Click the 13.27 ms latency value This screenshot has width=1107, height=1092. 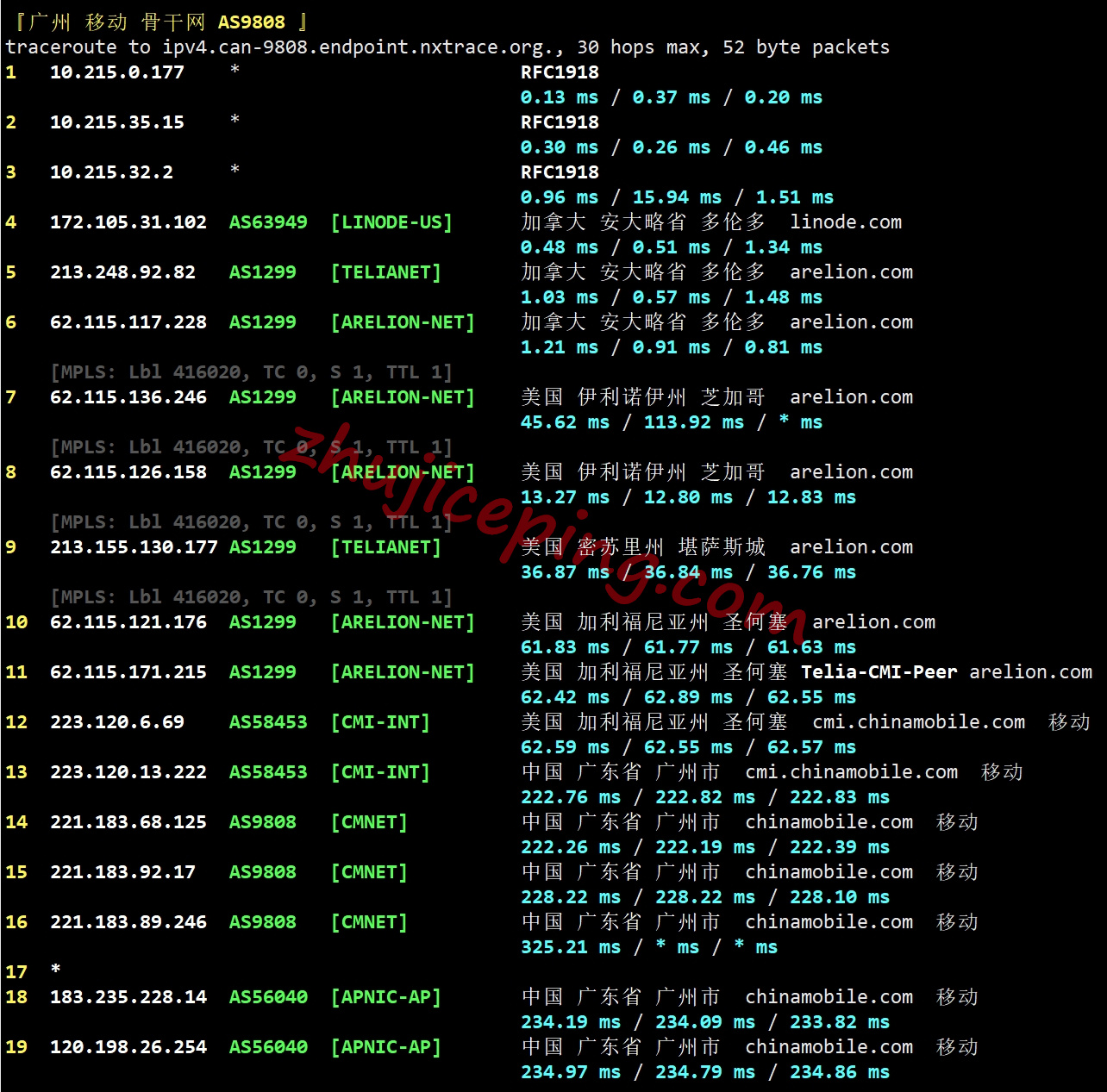click(x=565, y=497)
